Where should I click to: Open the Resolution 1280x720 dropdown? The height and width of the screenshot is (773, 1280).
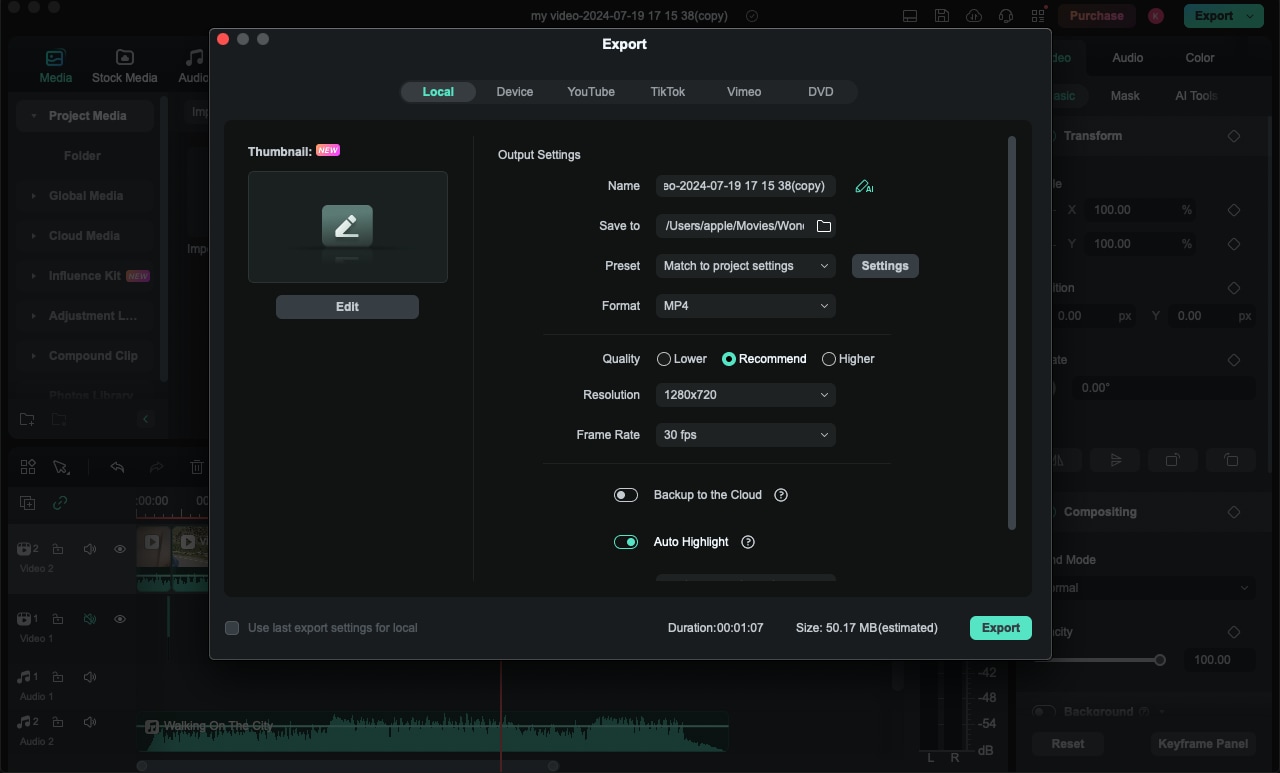(746, 395)
